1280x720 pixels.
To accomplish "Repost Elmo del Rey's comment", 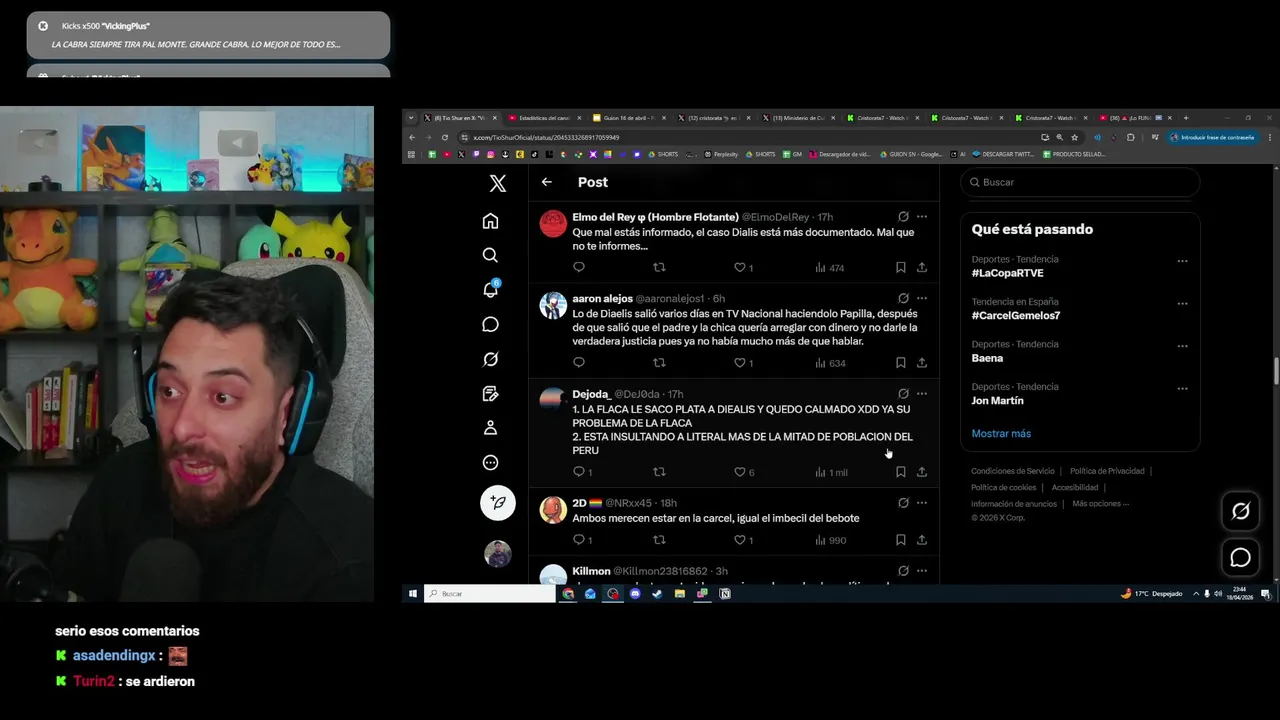I will point(659,267).
